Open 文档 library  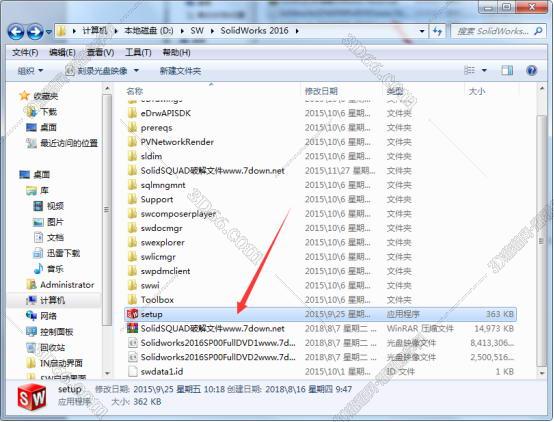tap(49, 238)
